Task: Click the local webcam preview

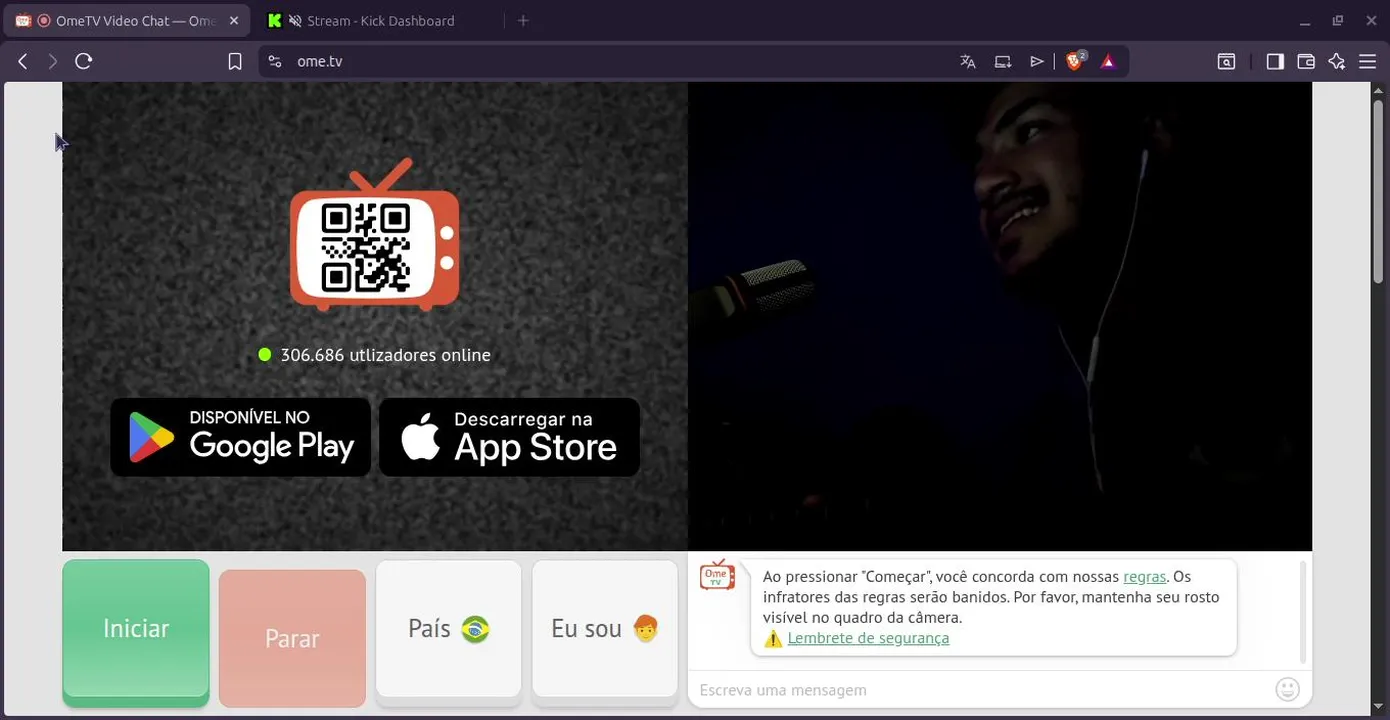Action: (1000, 316)
